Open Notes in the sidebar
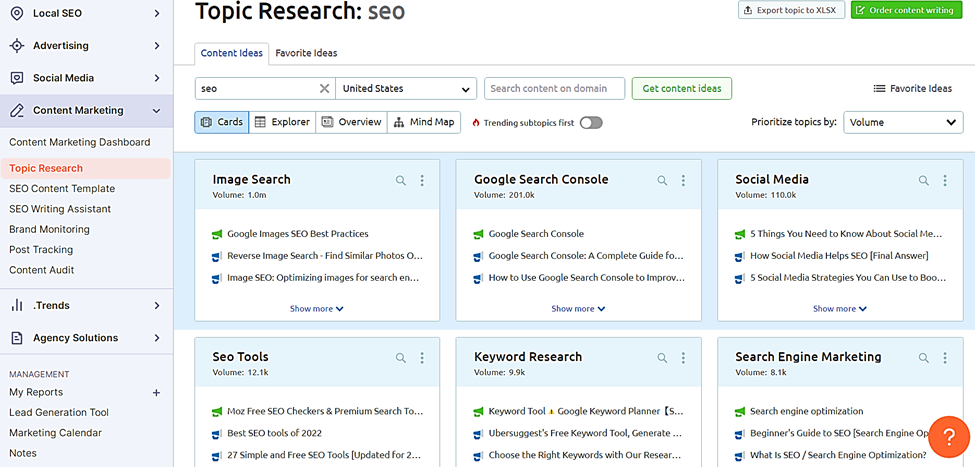Image resolution: width=975 pixels, height=467 pixels. (23, 453)
